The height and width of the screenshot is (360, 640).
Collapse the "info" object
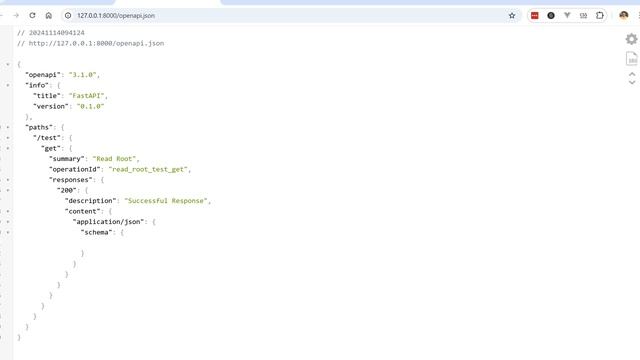8,85
